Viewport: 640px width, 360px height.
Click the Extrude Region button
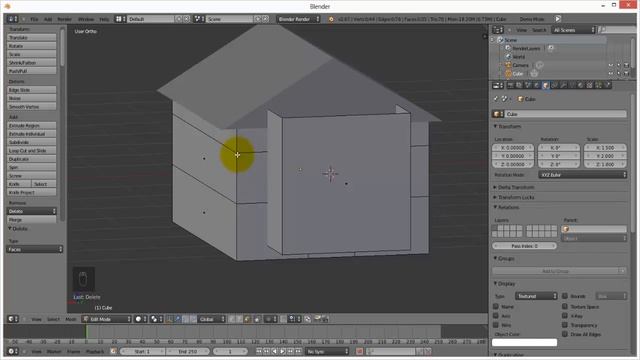(x=31, y=126)
